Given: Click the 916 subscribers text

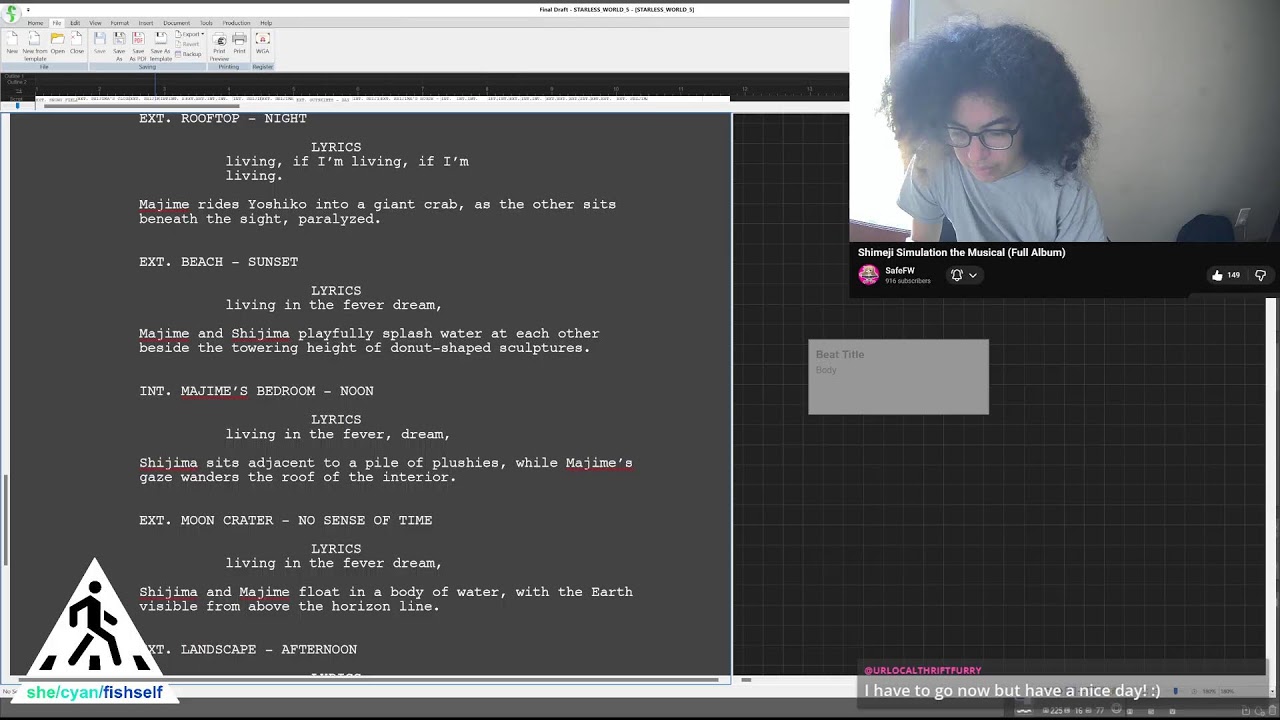Looking at the screenshot, I should pos(908,281).
